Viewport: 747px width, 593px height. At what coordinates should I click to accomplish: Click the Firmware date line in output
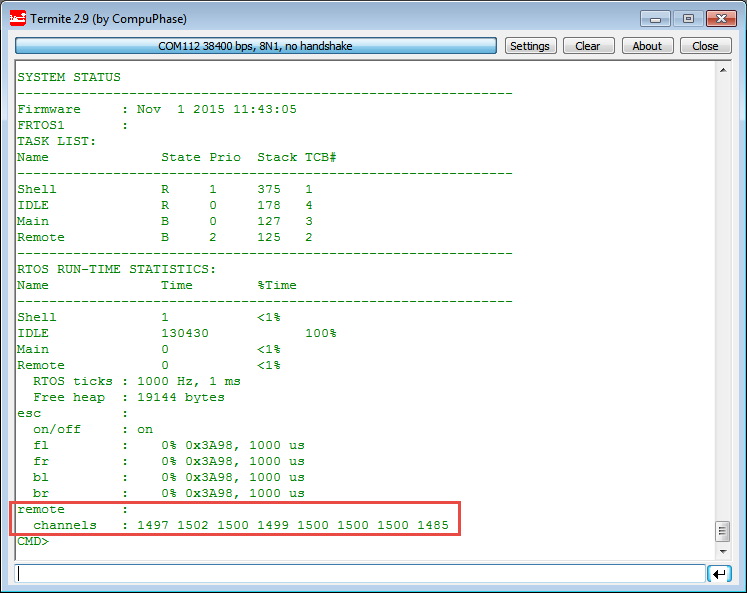[156, 109]
